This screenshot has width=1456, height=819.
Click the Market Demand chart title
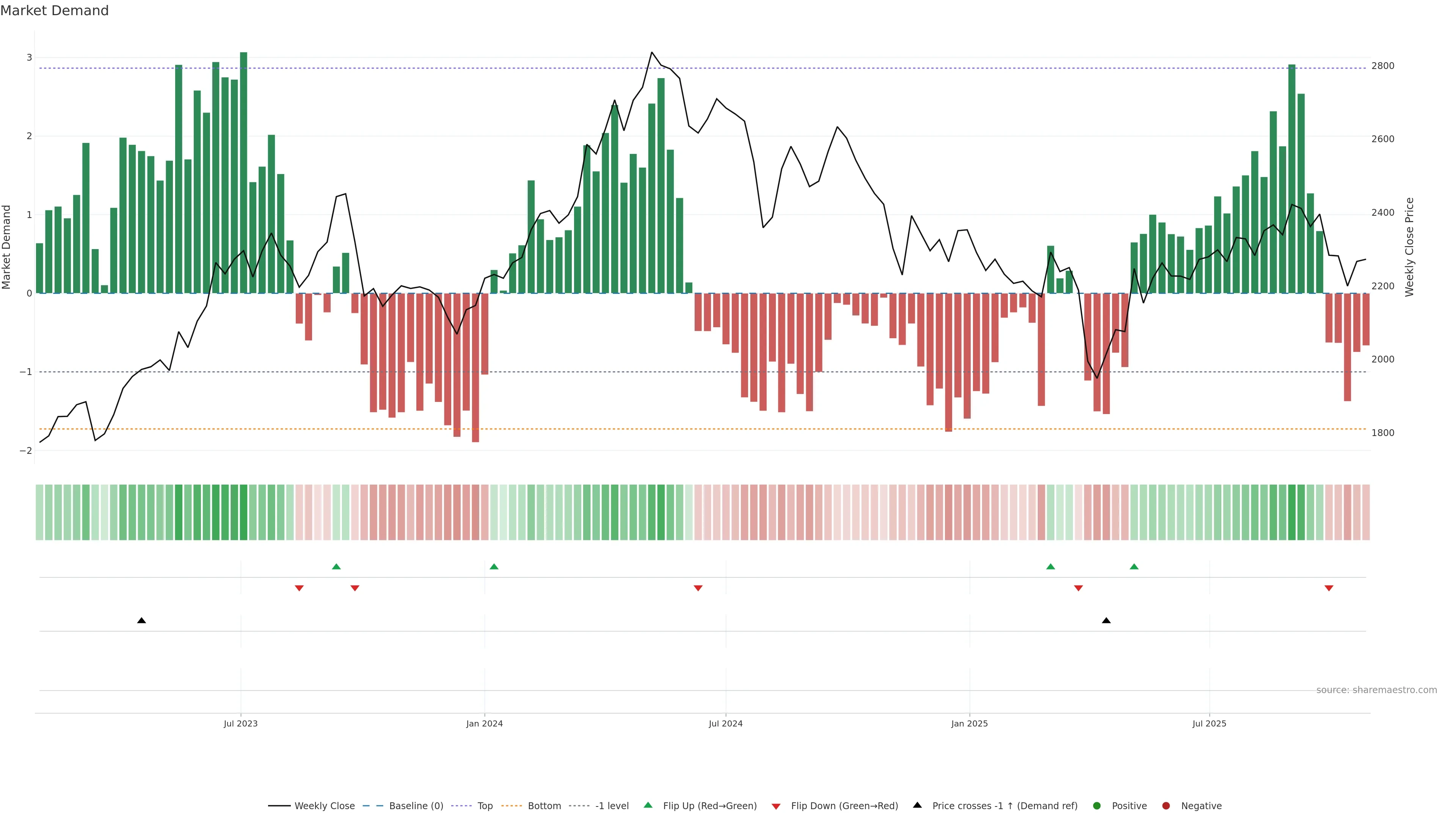tap(54, 11)
